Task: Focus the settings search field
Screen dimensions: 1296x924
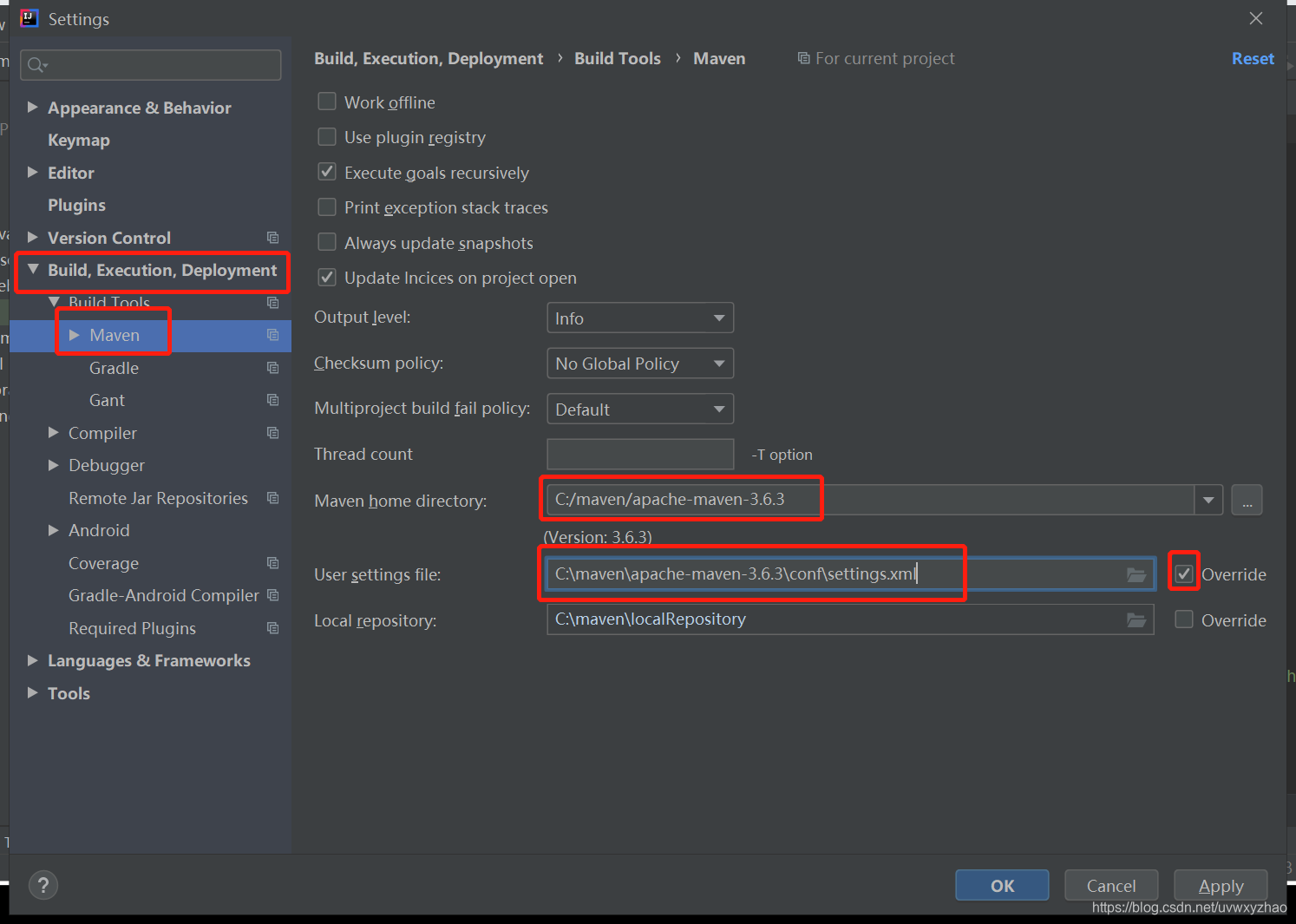Action: click(x=151, y=65)
